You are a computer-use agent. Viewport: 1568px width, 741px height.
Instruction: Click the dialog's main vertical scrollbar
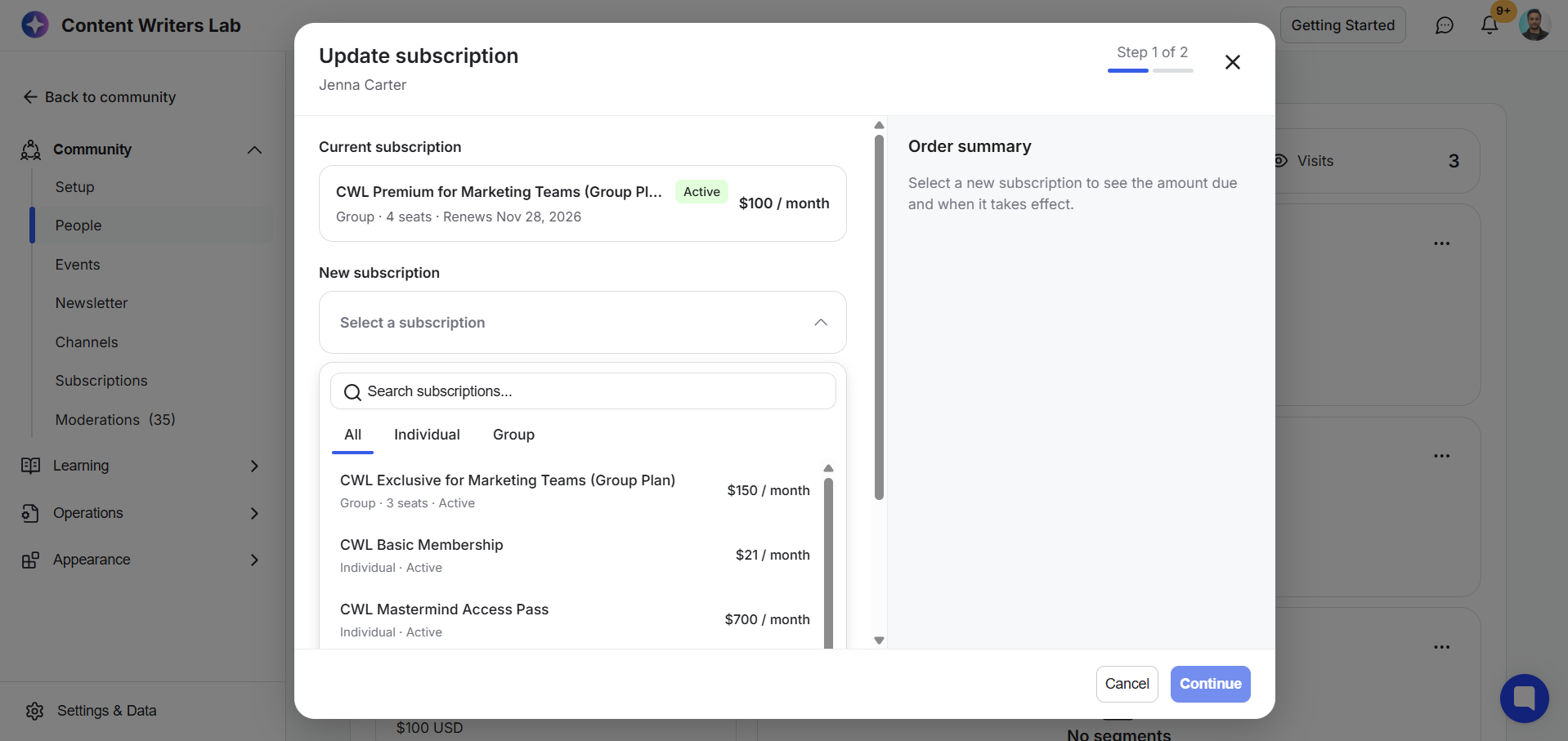[879, 315]
